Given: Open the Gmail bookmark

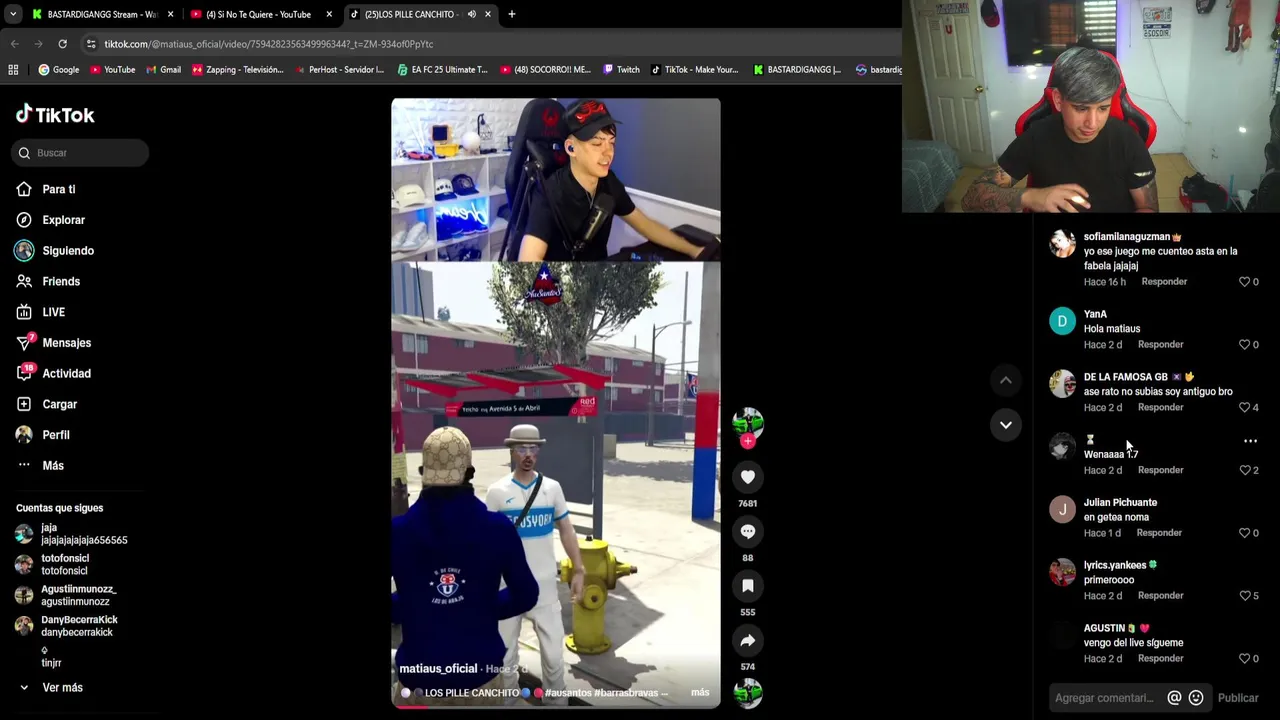Looking at the screenshot, I should coord(163,70).
